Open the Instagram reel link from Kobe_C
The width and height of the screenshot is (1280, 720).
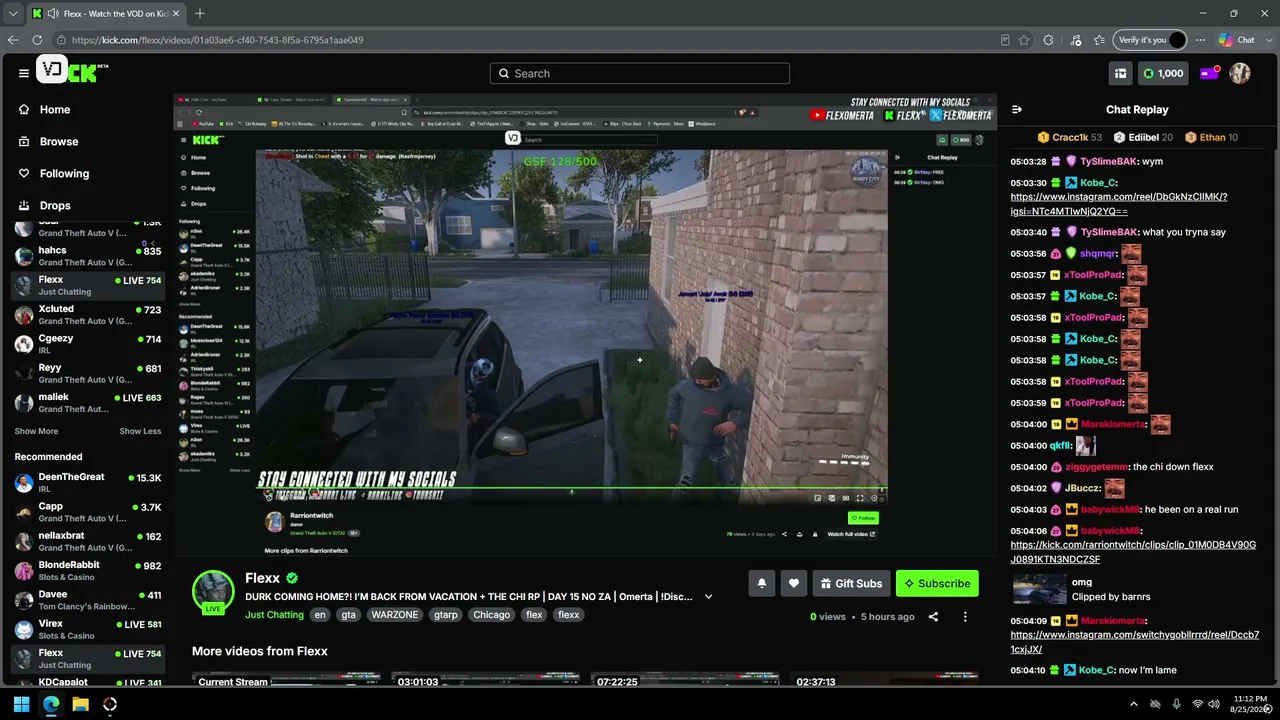[1119, 204]
